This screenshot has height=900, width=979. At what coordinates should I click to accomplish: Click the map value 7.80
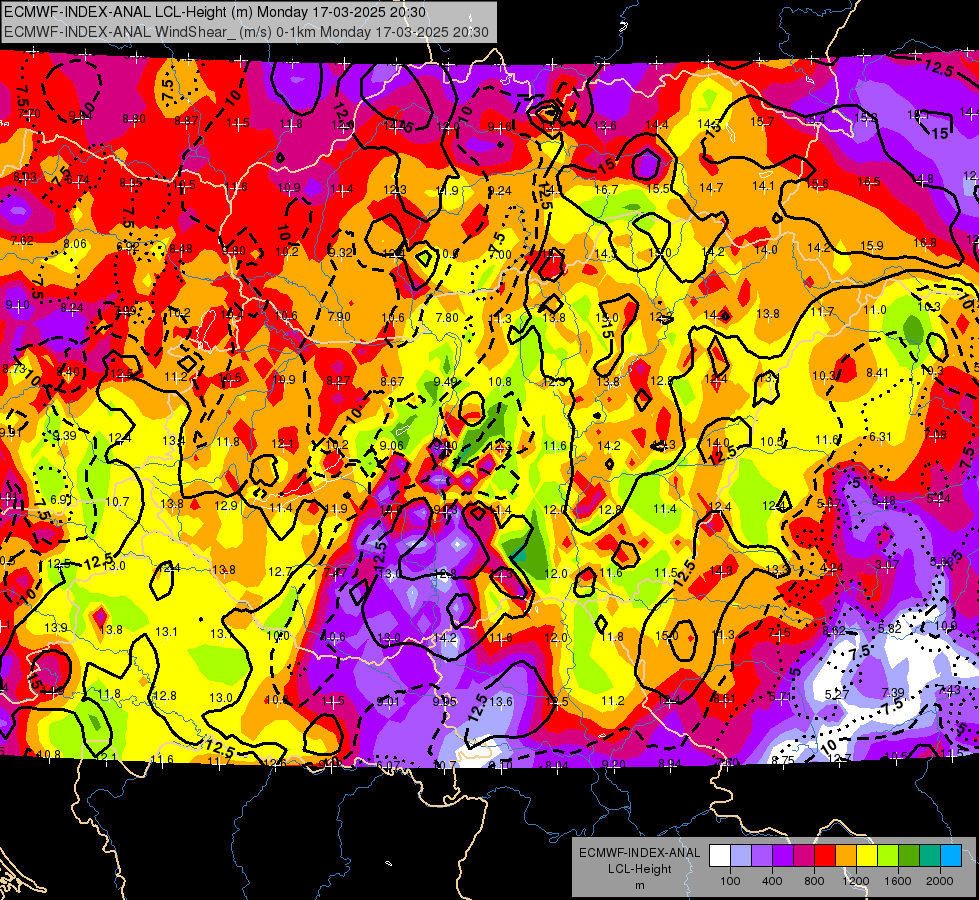point(447,317)
